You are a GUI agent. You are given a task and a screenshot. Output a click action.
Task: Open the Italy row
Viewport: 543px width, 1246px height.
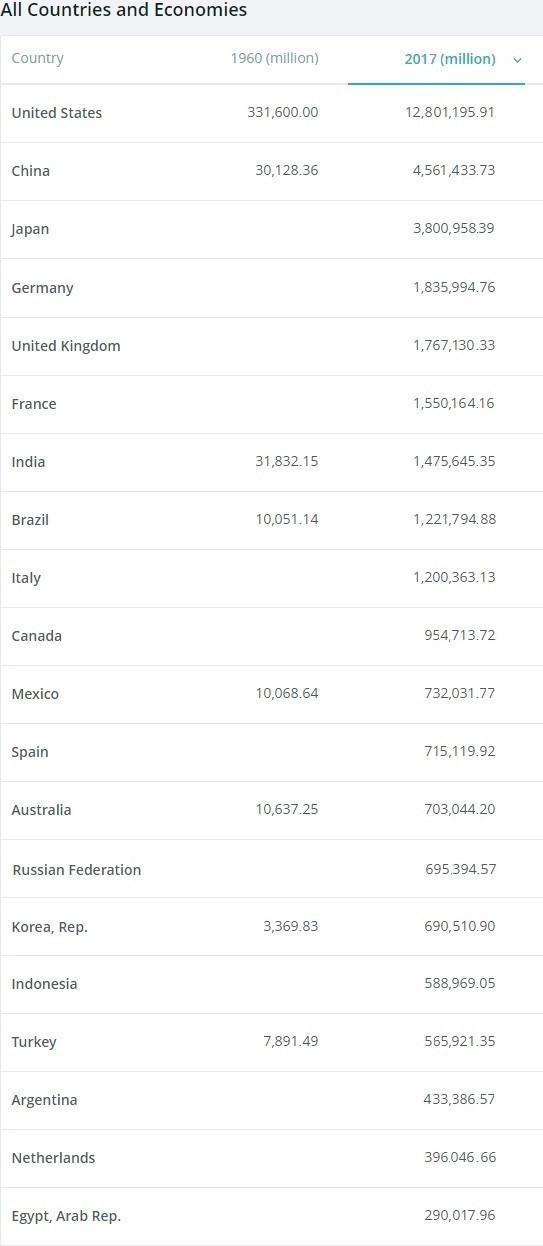tap(26, 578)
